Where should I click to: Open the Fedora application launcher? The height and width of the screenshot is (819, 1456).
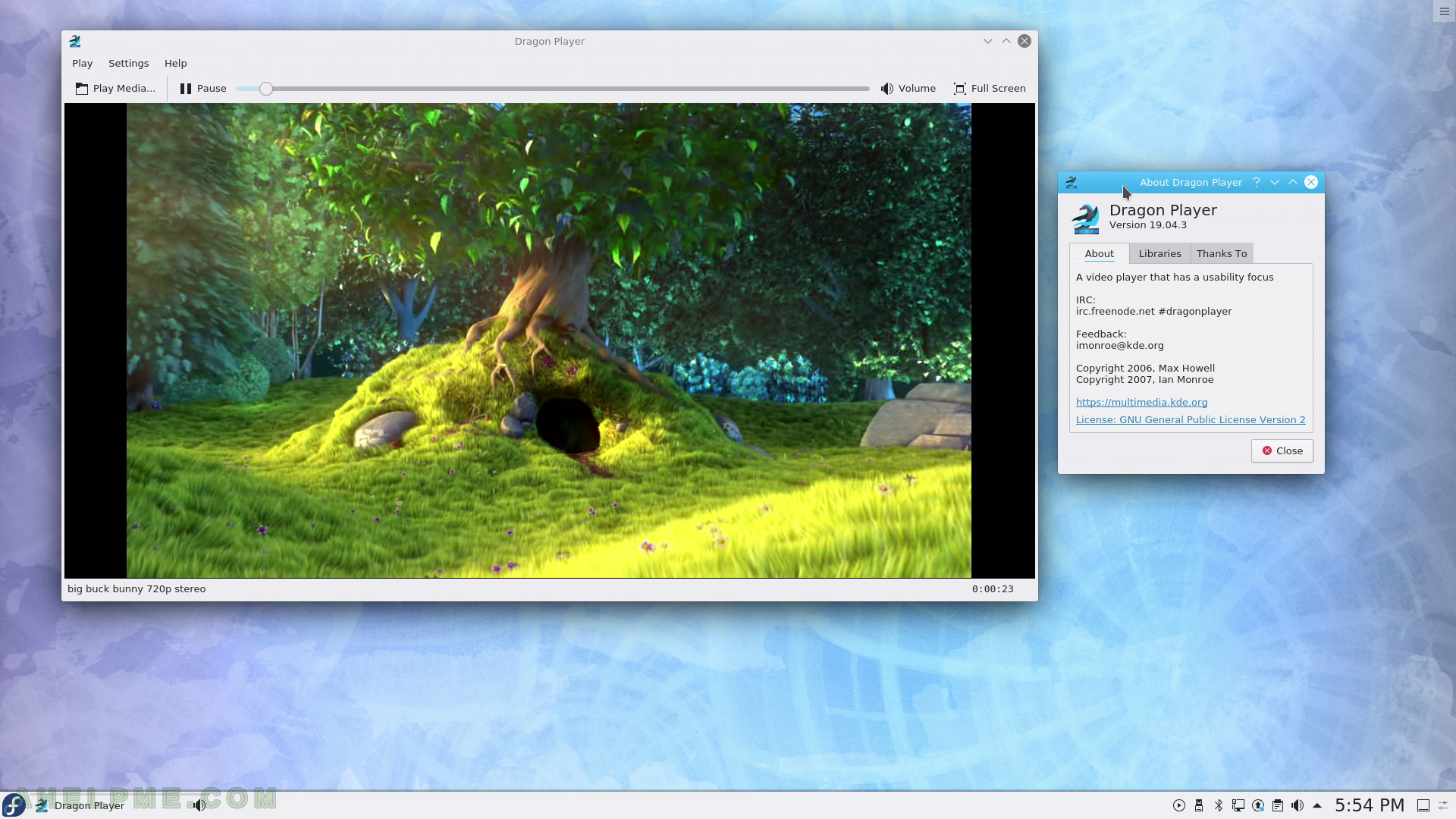click(x=14, y=805)
